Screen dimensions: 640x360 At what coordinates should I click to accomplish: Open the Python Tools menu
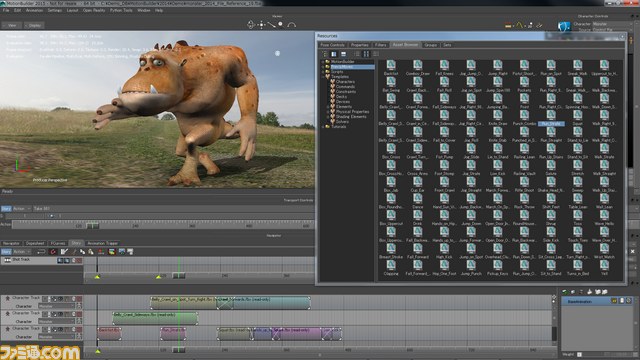pyautogui.click(x=121, y=10)
